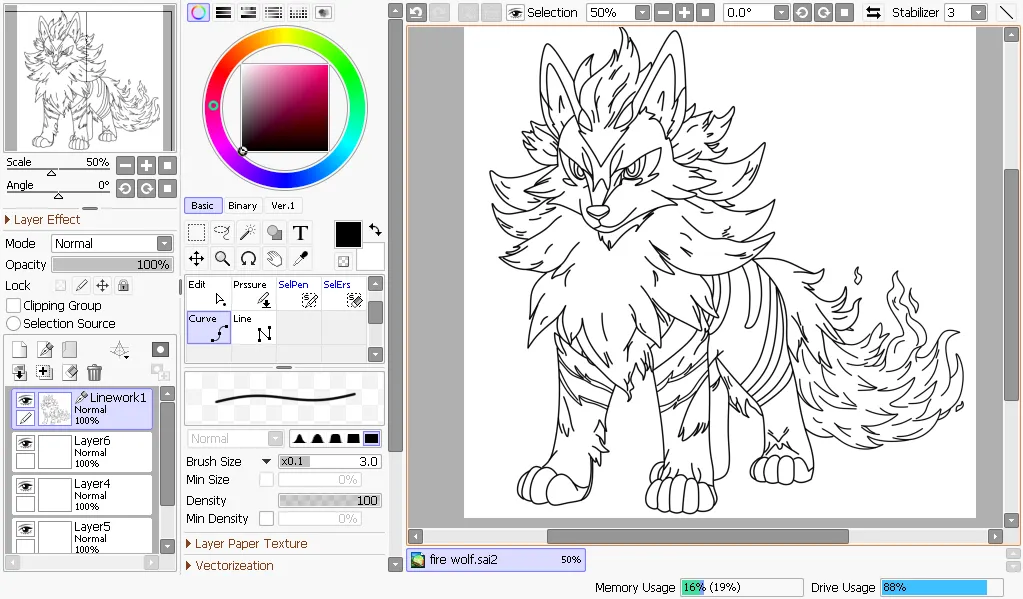The height and width of the screenshot is (599, 1023).
Task: Create a new normal layer
Action: tap(20, 350)
